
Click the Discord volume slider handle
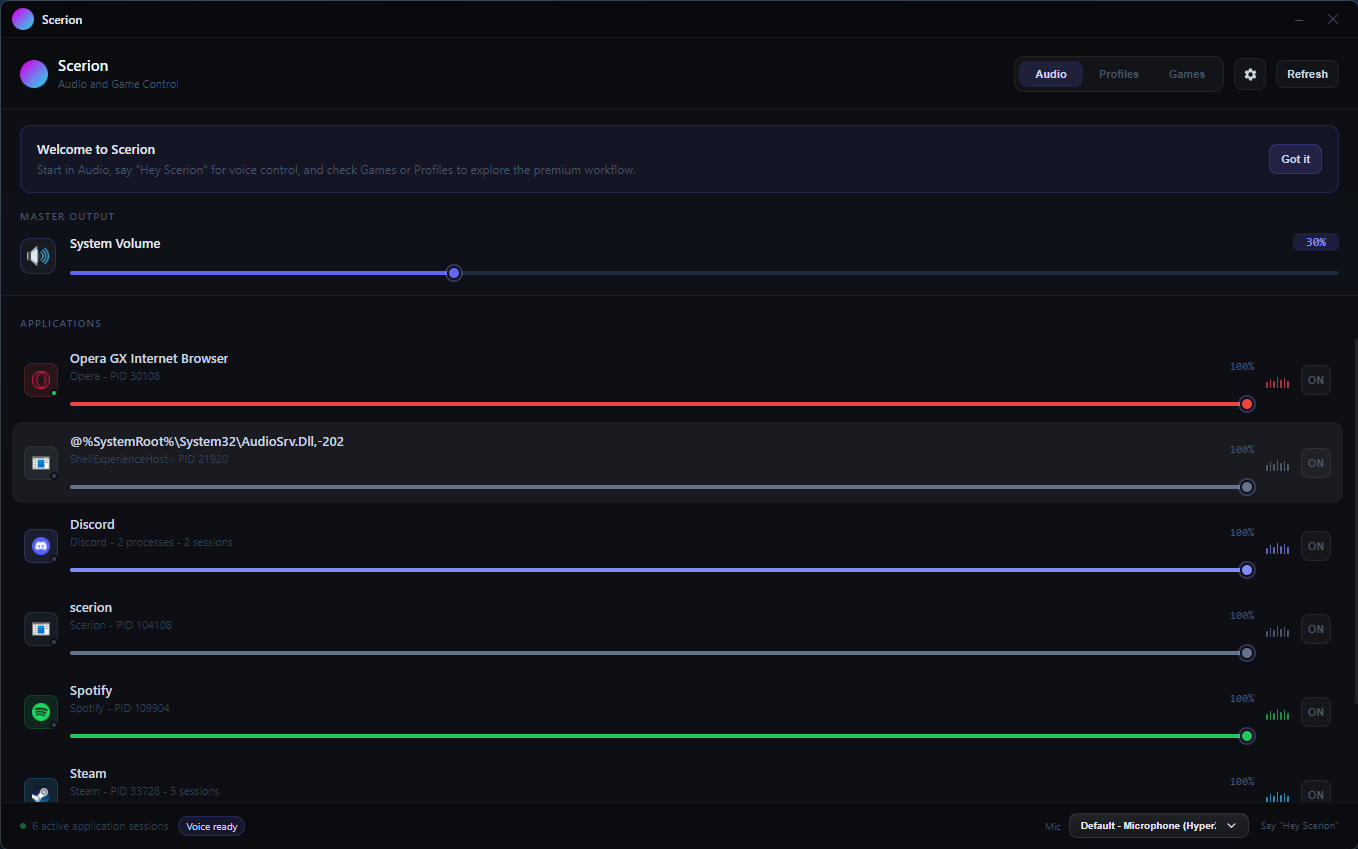(1247, 570)
